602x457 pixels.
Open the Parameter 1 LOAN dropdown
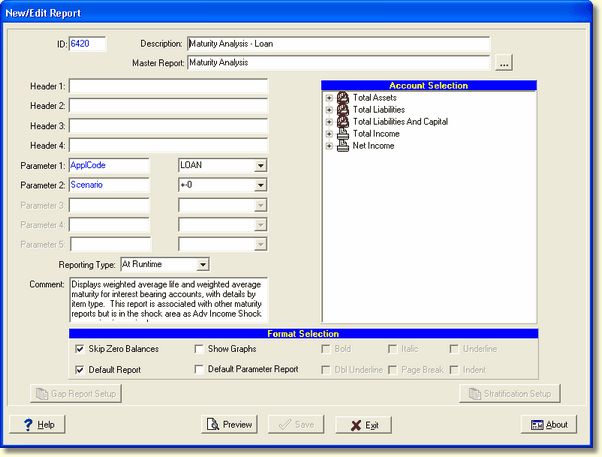(x=259, y=166)
